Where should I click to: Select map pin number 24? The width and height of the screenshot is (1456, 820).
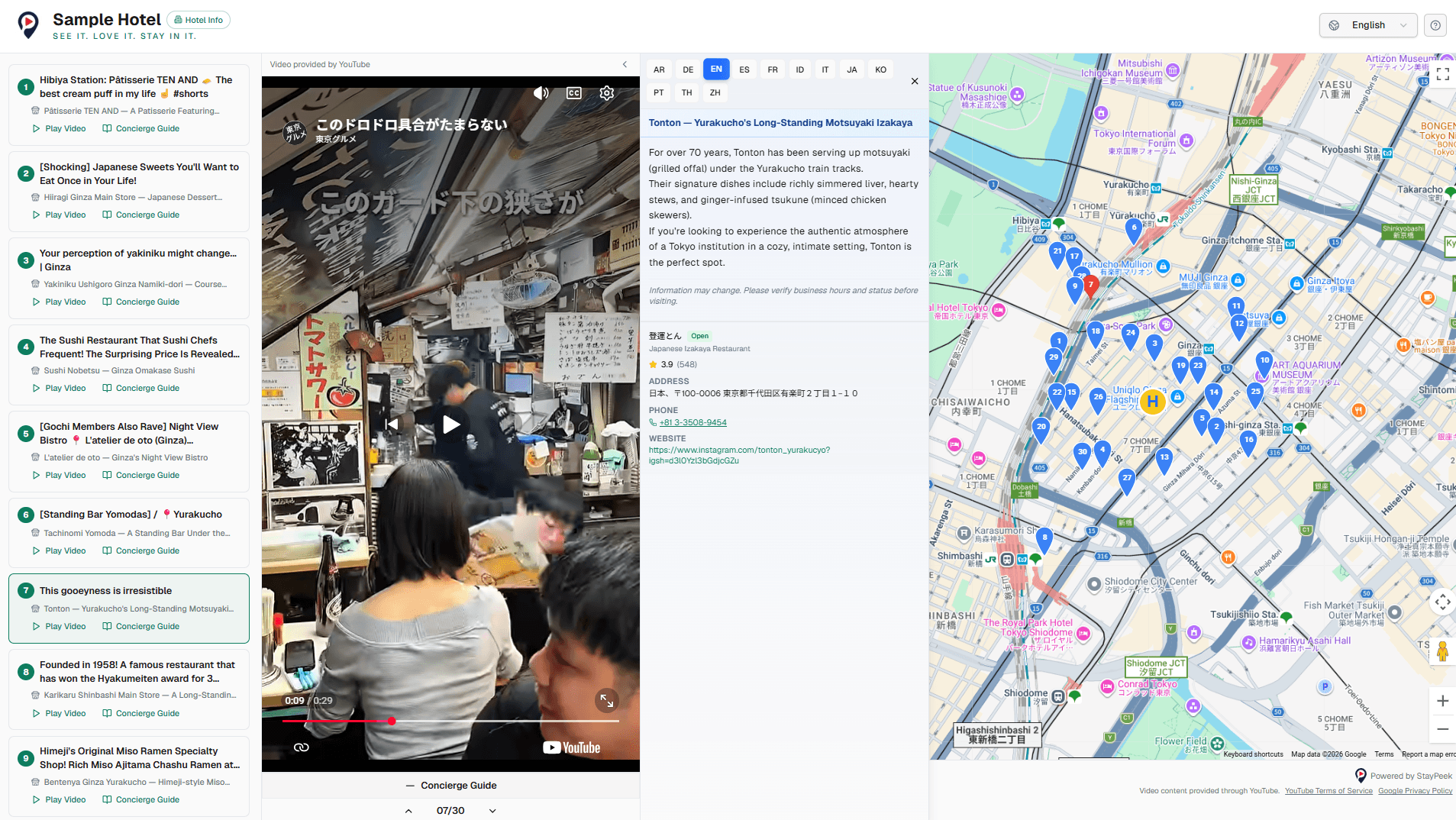(x=1131, y=335)
